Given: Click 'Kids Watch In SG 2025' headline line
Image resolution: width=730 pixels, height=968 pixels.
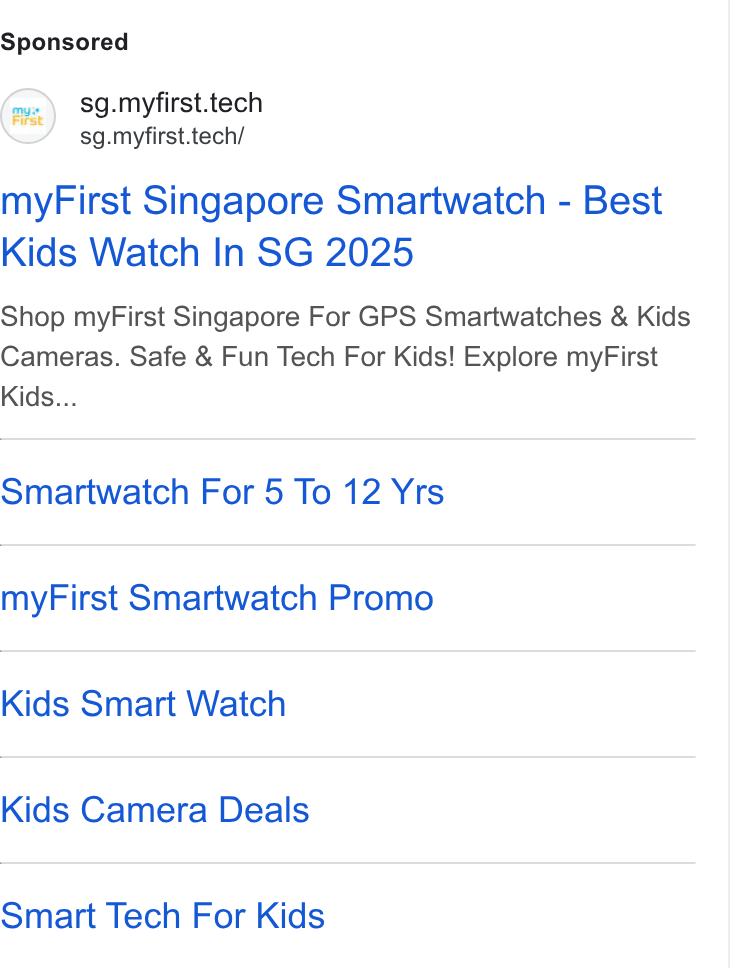Looking at the screenshot, I should tap(207, 252).
